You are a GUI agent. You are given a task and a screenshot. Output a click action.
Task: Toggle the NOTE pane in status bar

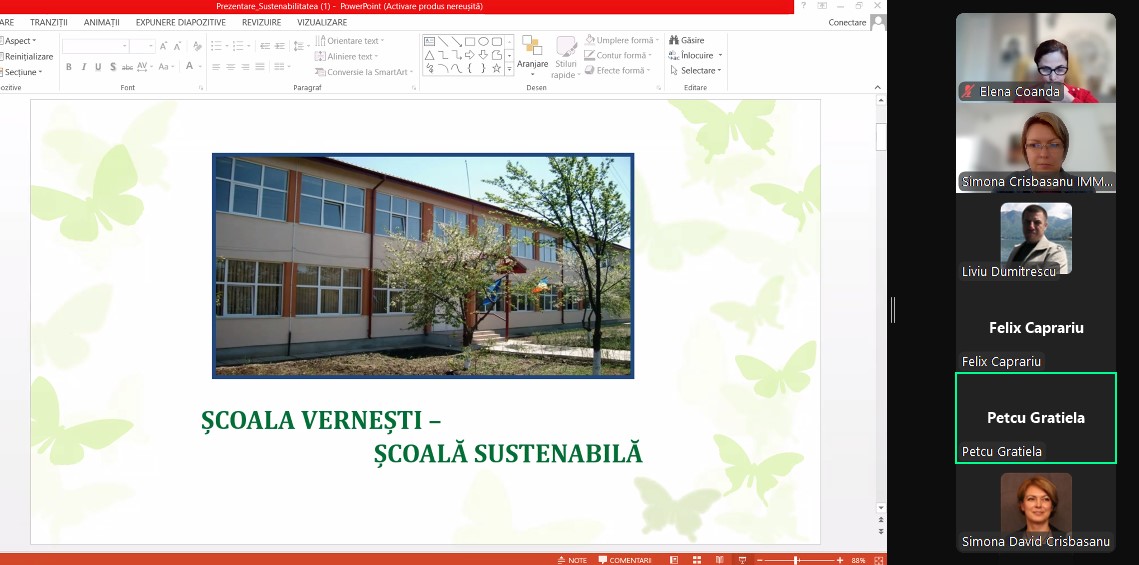point(572,560)
